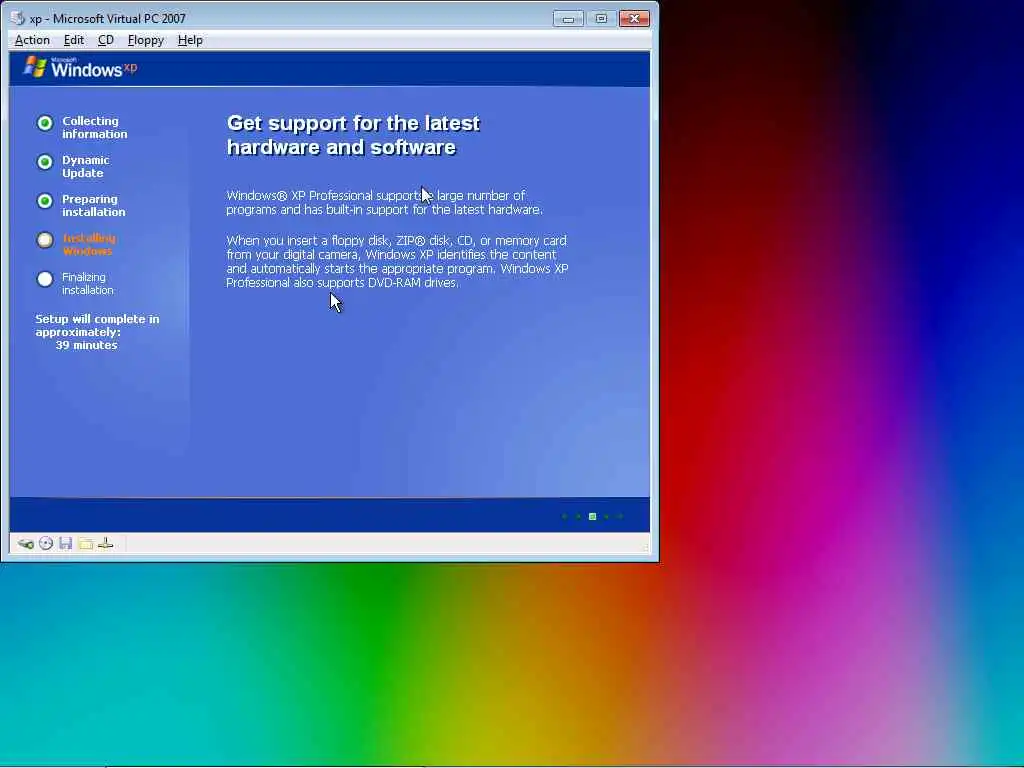Click the 'Finalizing installation' step label
The image size is (1024, 768).
pos(88,283)
